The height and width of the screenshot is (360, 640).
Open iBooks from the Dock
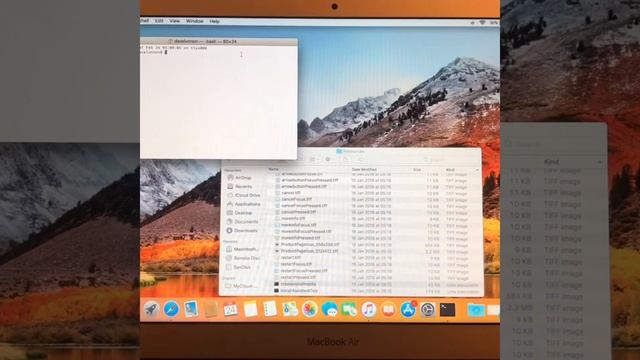click(388, 309)
